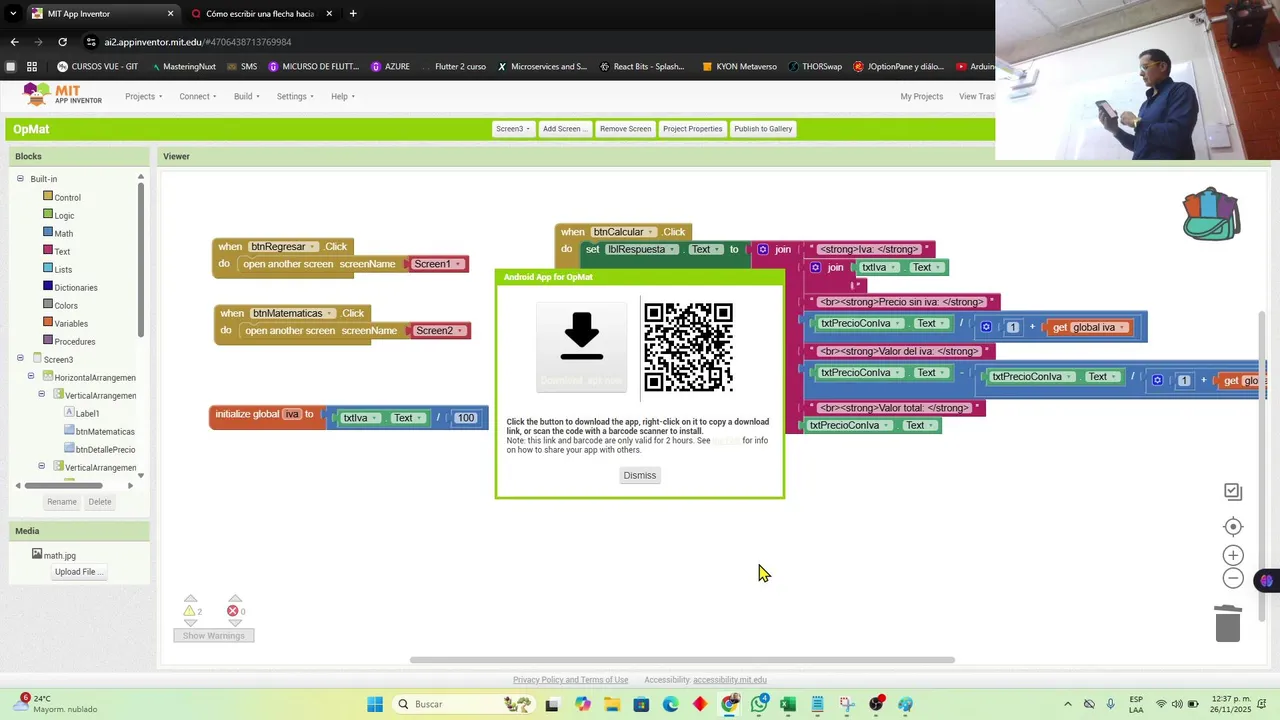Screen dimensions: 1280x720
Task: Collapse the Built-in tree node
Action: pos(20,179)
